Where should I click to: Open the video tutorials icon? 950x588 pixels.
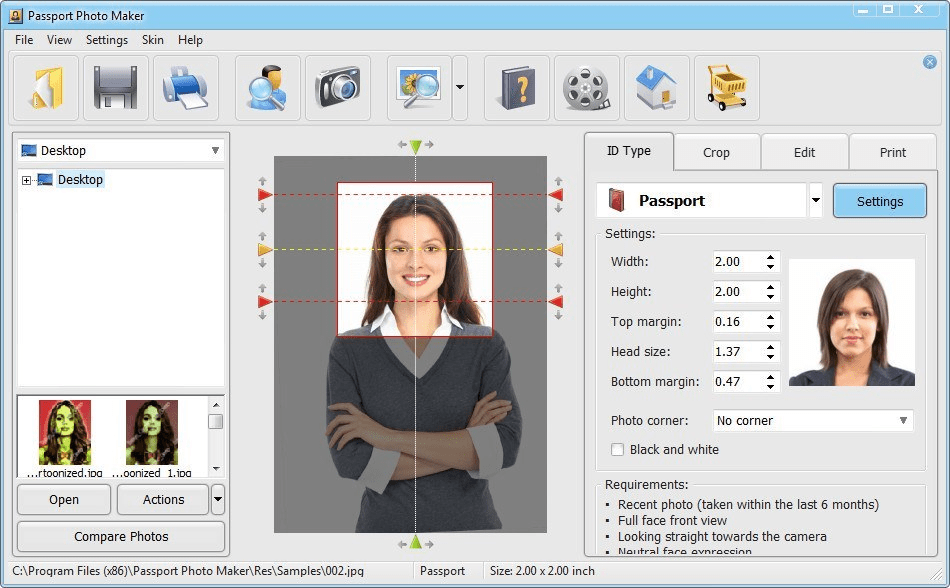[586, 87]
